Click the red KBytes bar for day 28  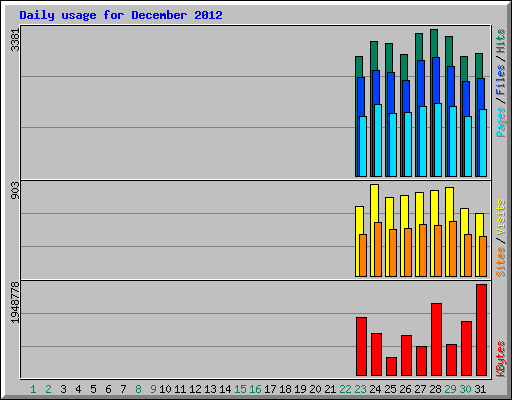tap(436, 340)
